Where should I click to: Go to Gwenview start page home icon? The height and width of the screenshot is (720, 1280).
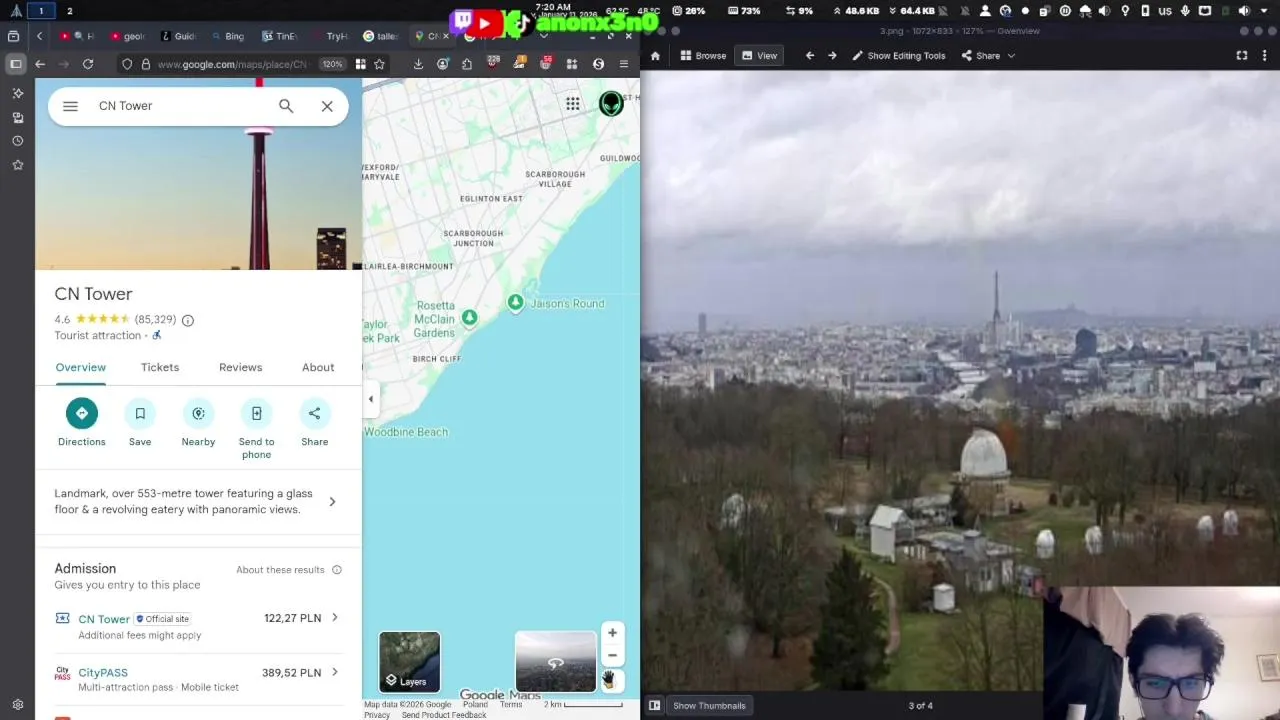655,56
